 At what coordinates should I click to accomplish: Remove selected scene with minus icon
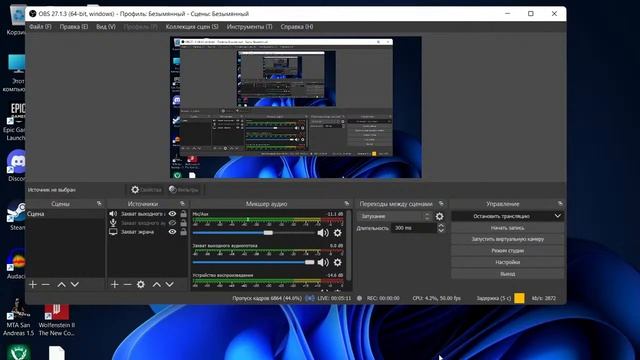(x=46, y=284)
